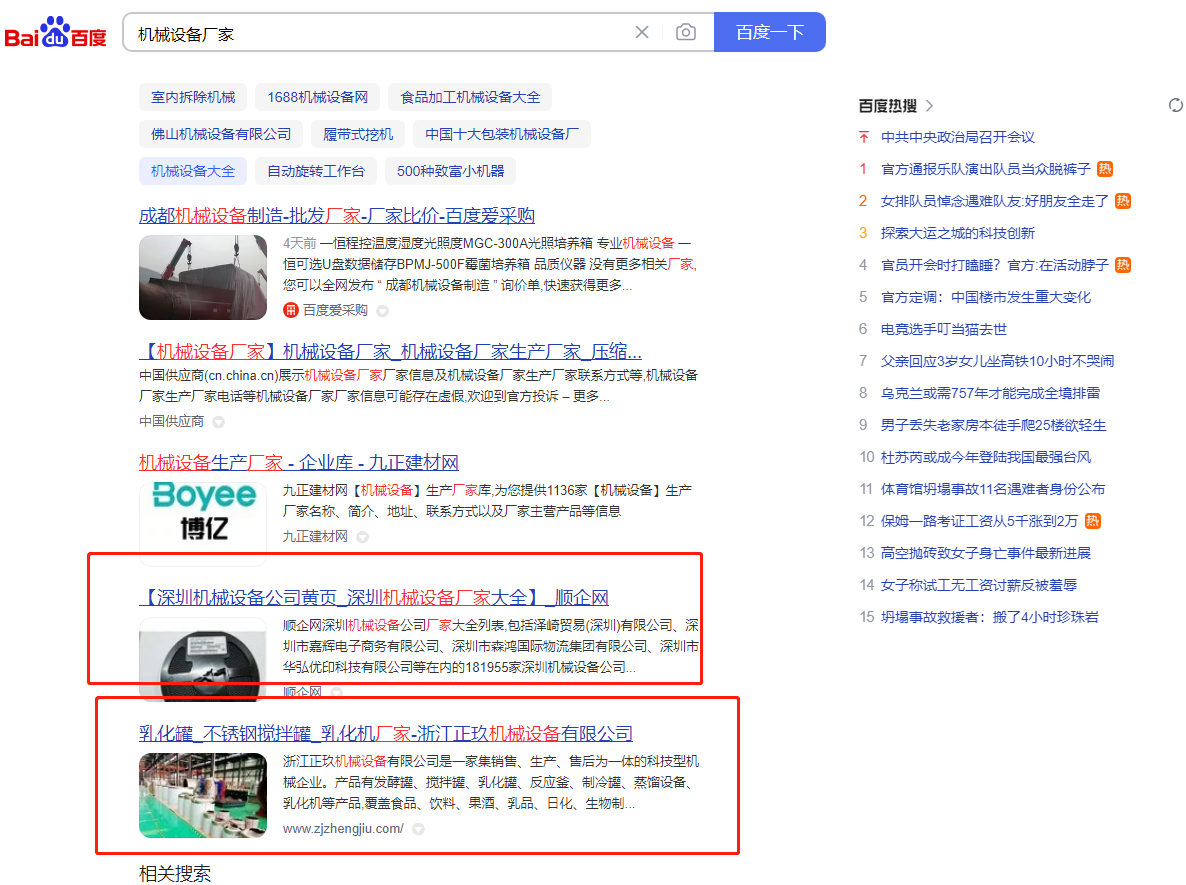Select the 食品加工机械设备大全 suggestion chip
Image resolution: width=1186 pixels, height=885 pixels.
pos(470,97)
